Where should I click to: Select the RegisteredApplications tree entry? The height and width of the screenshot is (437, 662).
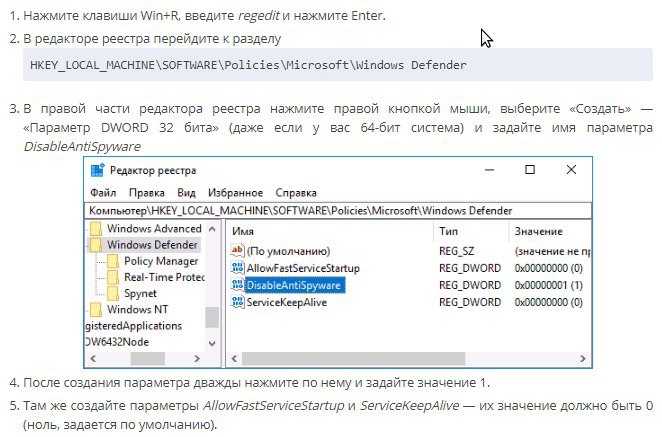coord(134,326)
